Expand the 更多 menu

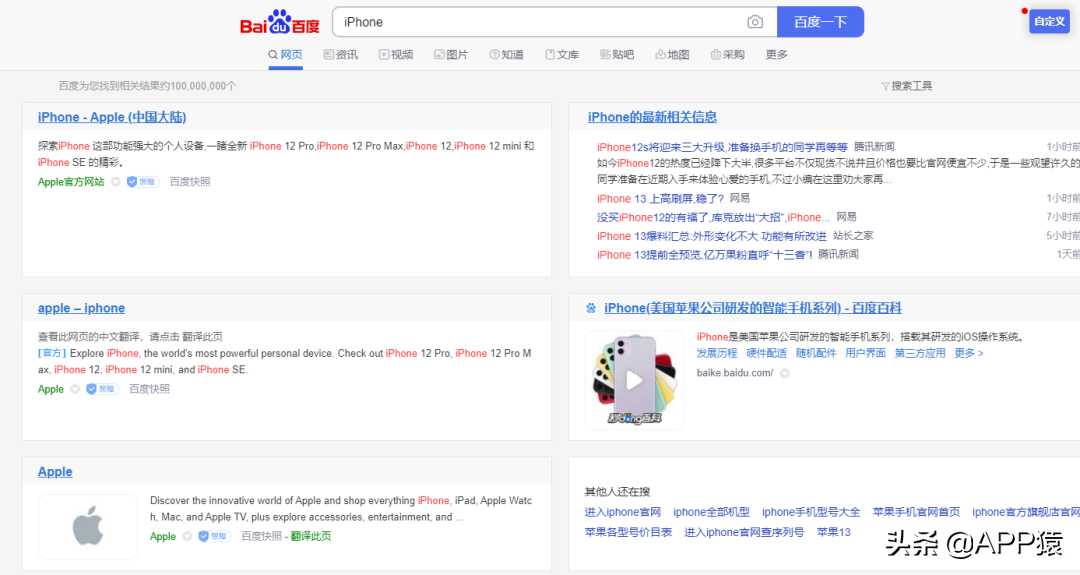pos(776,54)
